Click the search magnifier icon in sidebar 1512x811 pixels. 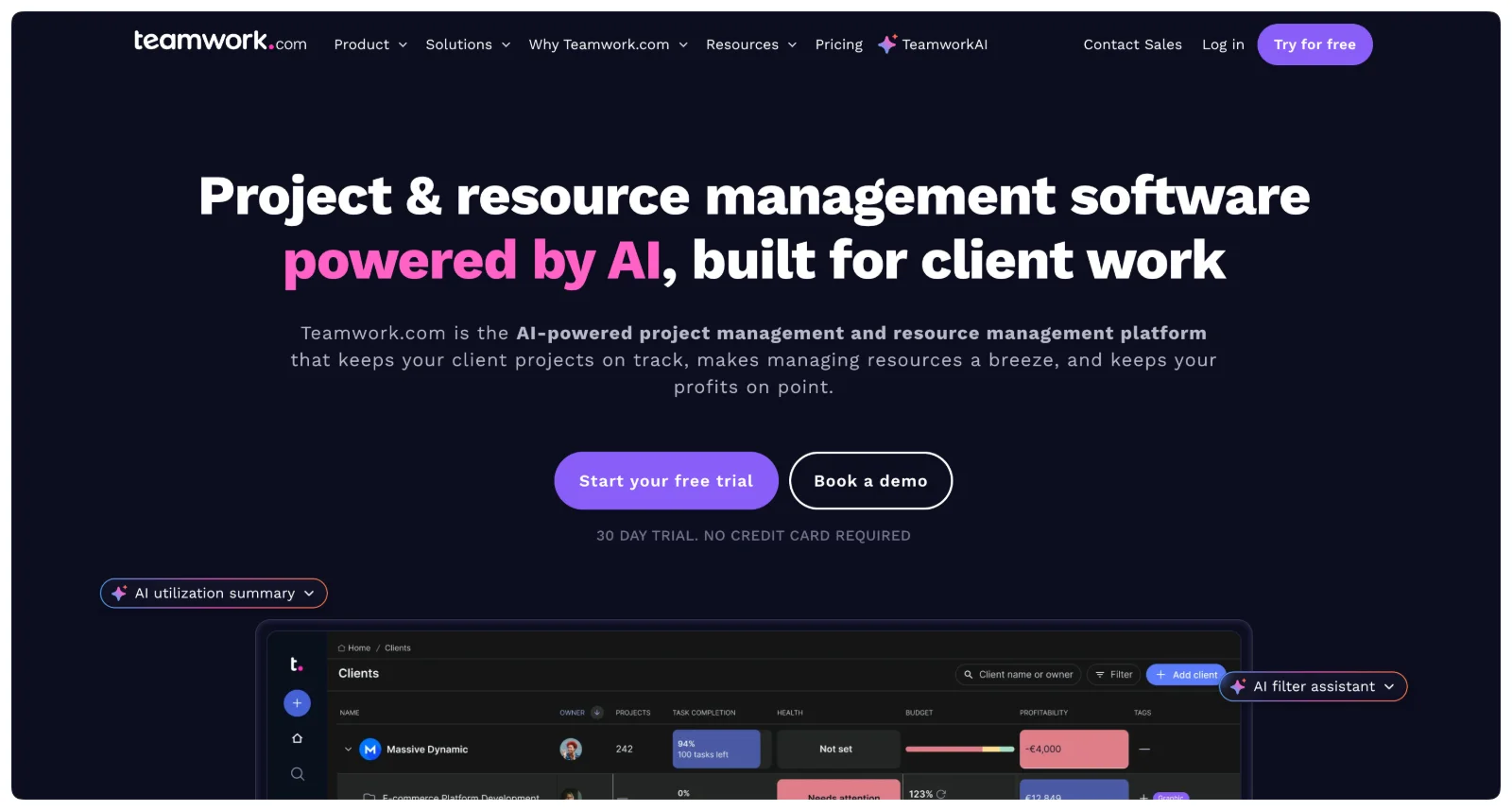[x=297, y=774]
